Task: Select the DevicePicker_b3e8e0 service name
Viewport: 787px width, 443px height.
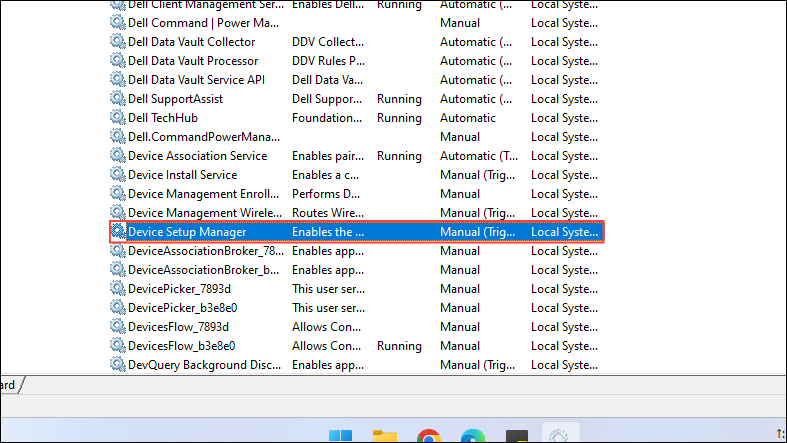Action: tap(182, 308)
